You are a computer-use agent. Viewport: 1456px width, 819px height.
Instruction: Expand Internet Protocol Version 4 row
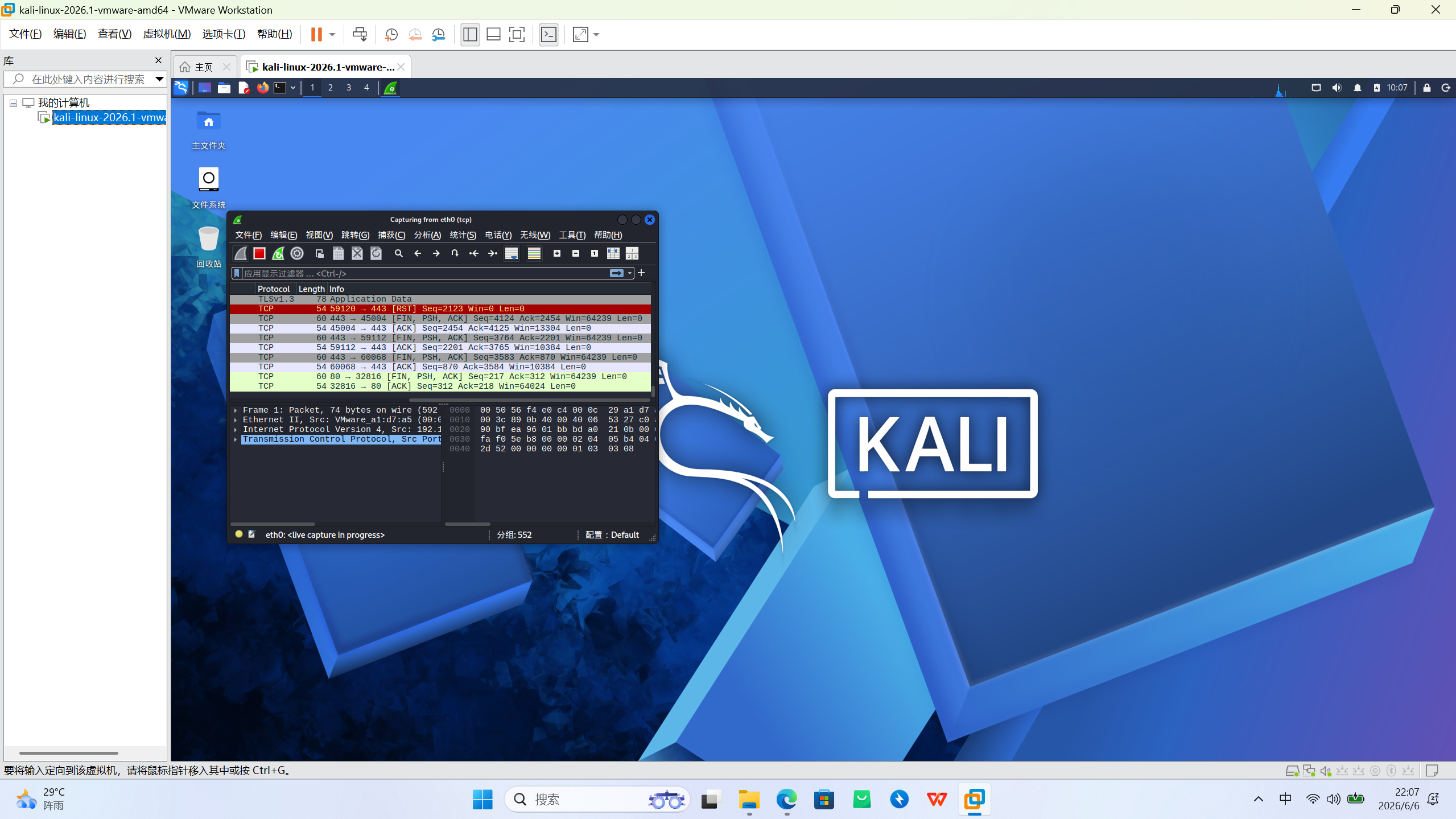pyautogui.click(x=236, y=430)
